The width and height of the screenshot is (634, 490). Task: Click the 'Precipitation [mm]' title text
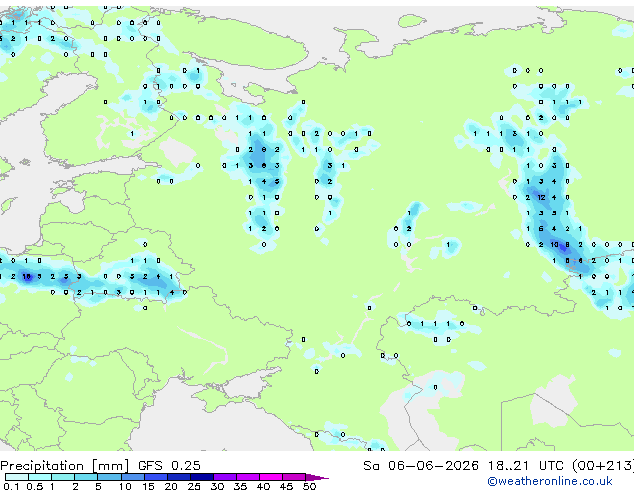(x=64, y=466)
